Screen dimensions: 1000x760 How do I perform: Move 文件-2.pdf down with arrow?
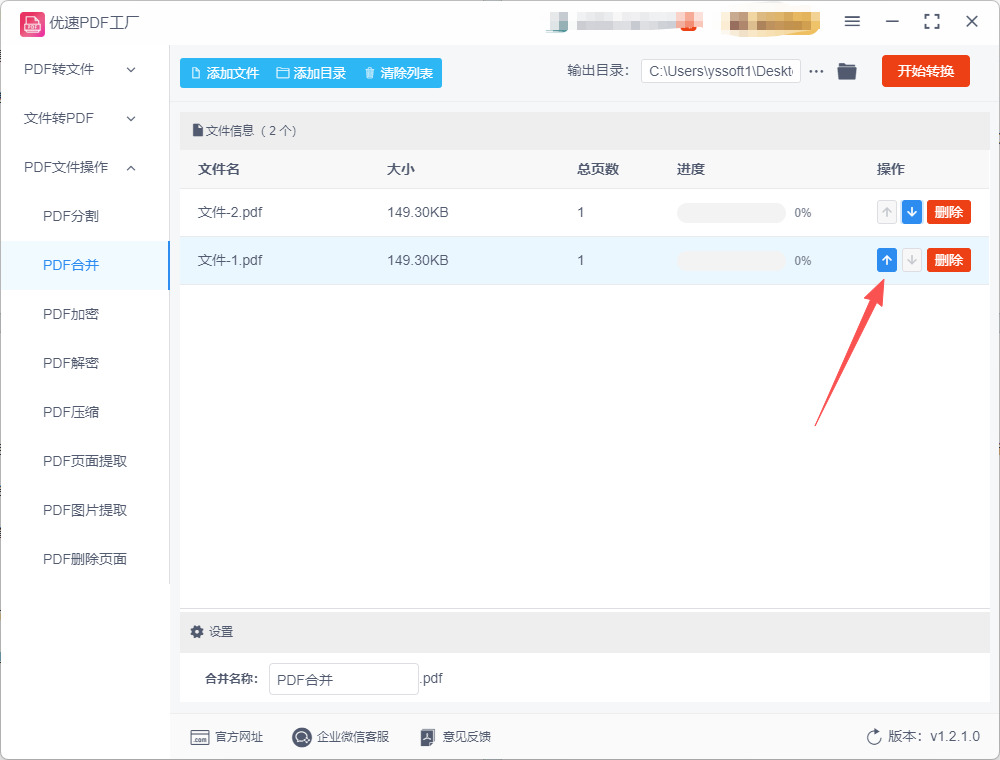click(x=912, y=212)
